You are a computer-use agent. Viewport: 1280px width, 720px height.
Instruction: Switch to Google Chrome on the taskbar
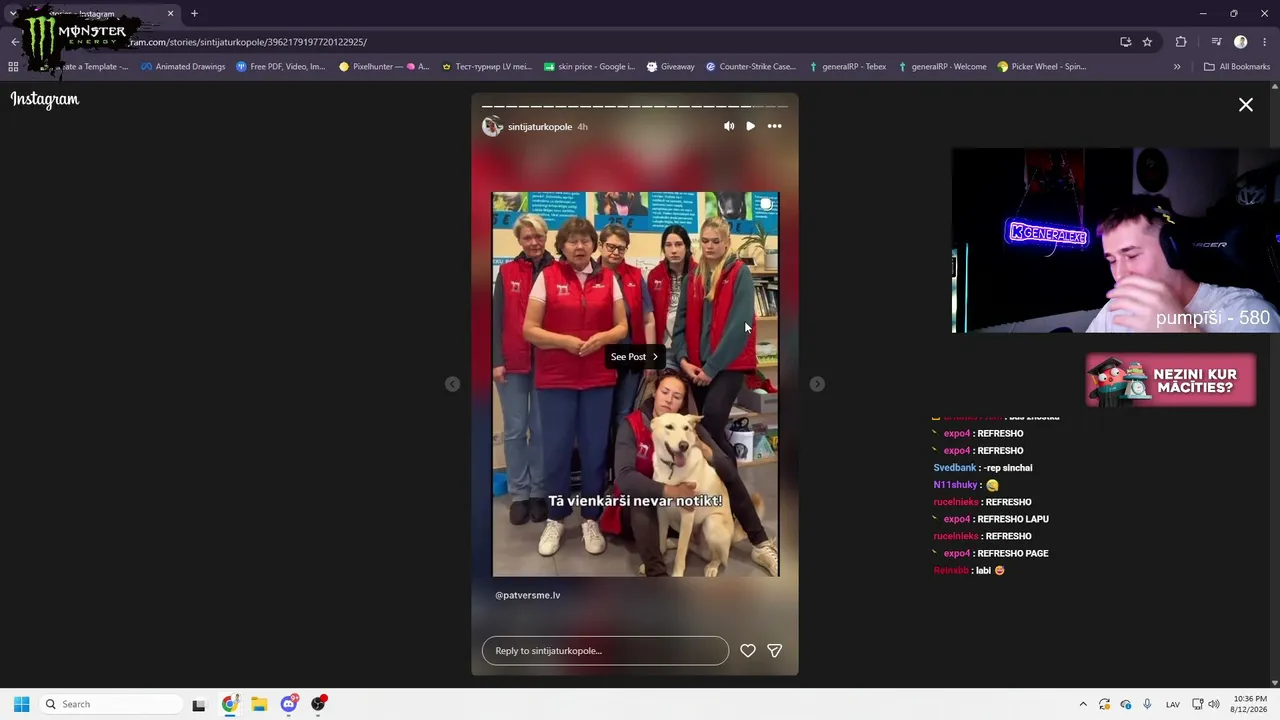(229, 704)
